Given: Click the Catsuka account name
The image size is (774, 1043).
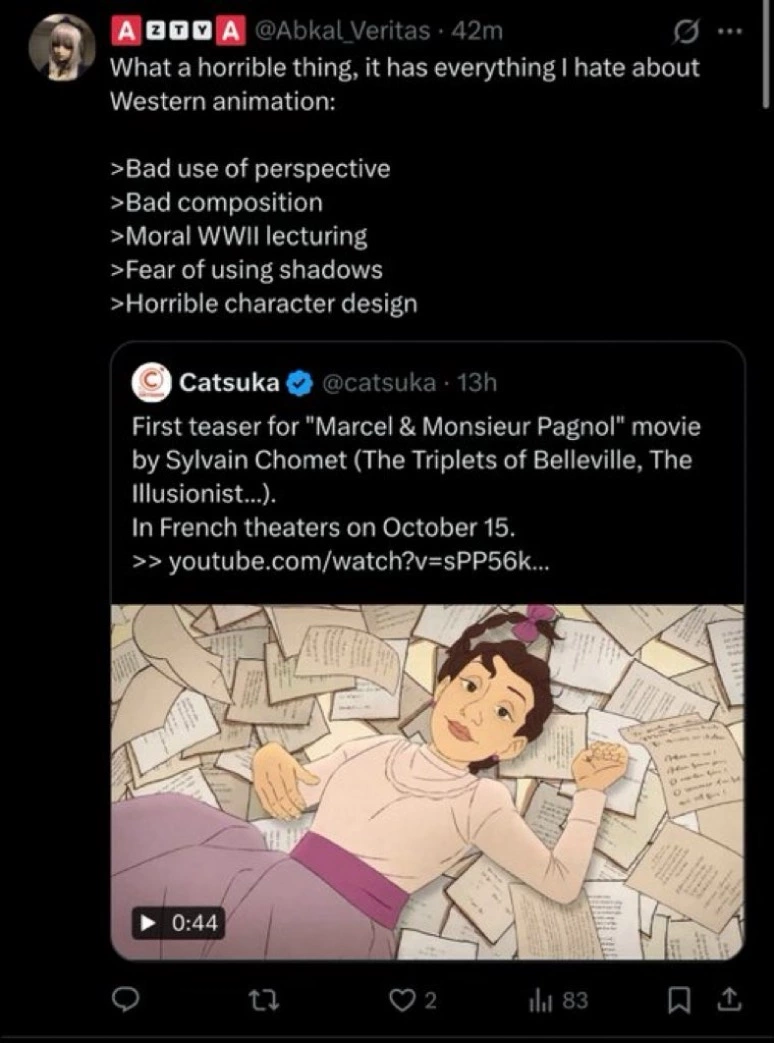Looking at the screenshot, I should [x=229, y=382].
